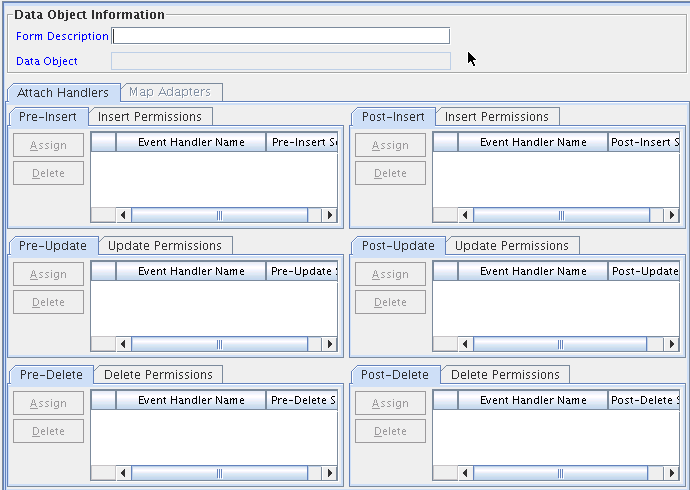The width and height of the screenshot is (690, 490).
Task: Switch to the Attach Handlers tab
Action: [x=63, y=93]
